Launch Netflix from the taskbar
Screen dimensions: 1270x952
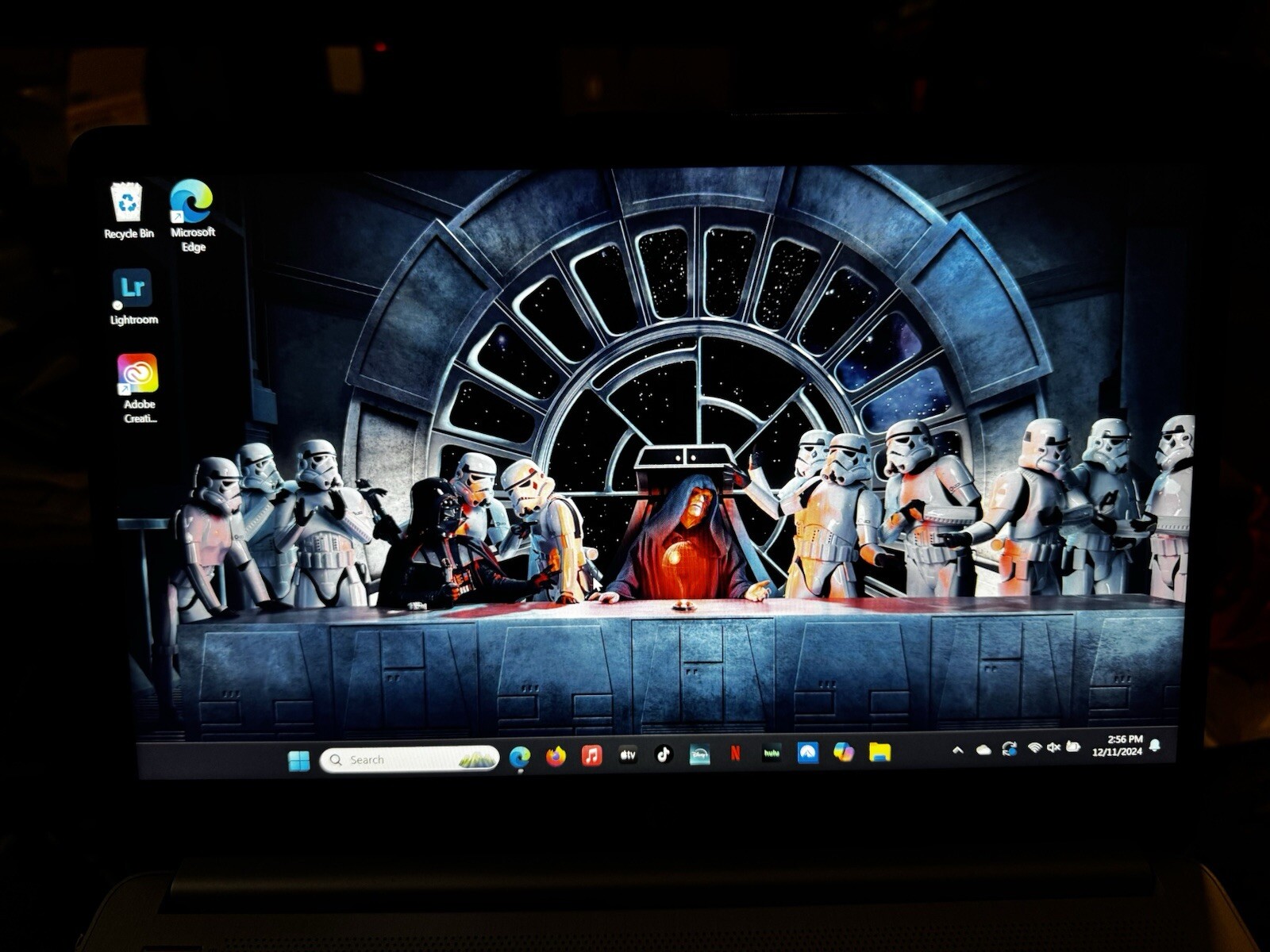(x=736, y=753)
